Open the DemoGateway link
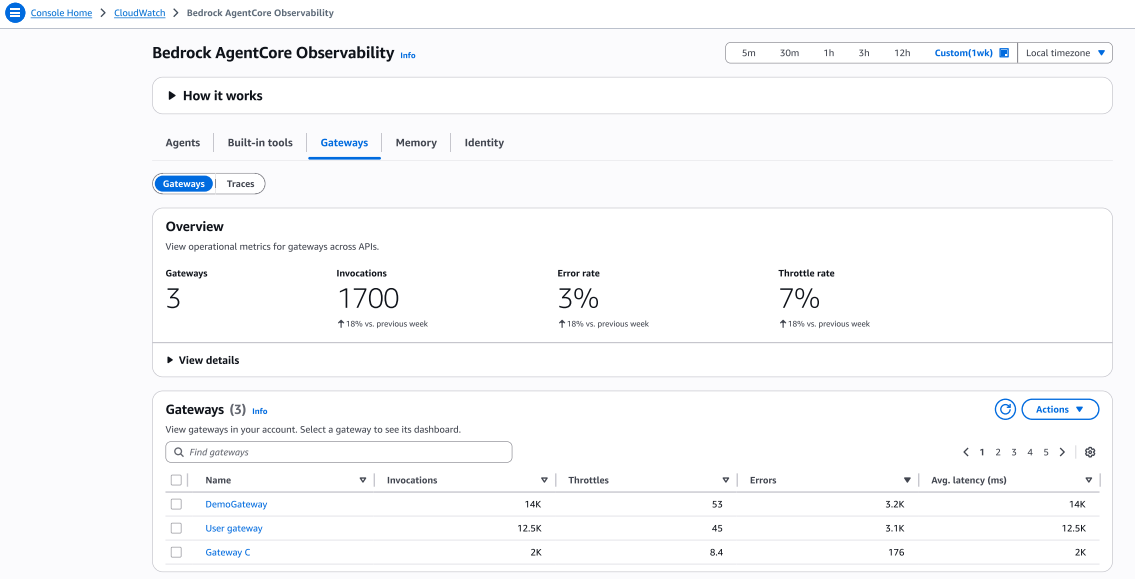Screen dimensions: 1135x579 pos(236,504)
